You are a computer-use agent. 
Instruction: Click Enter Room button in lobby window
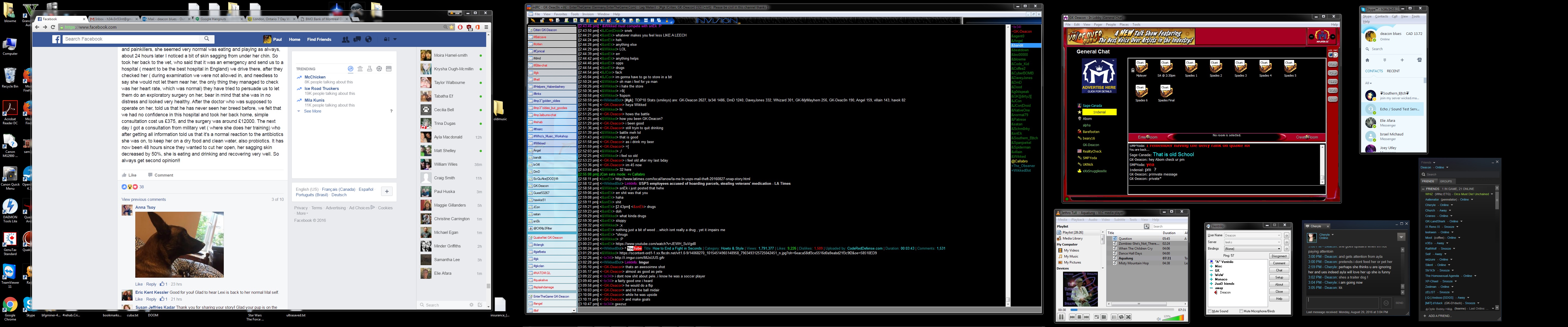tap(1148, 137)
